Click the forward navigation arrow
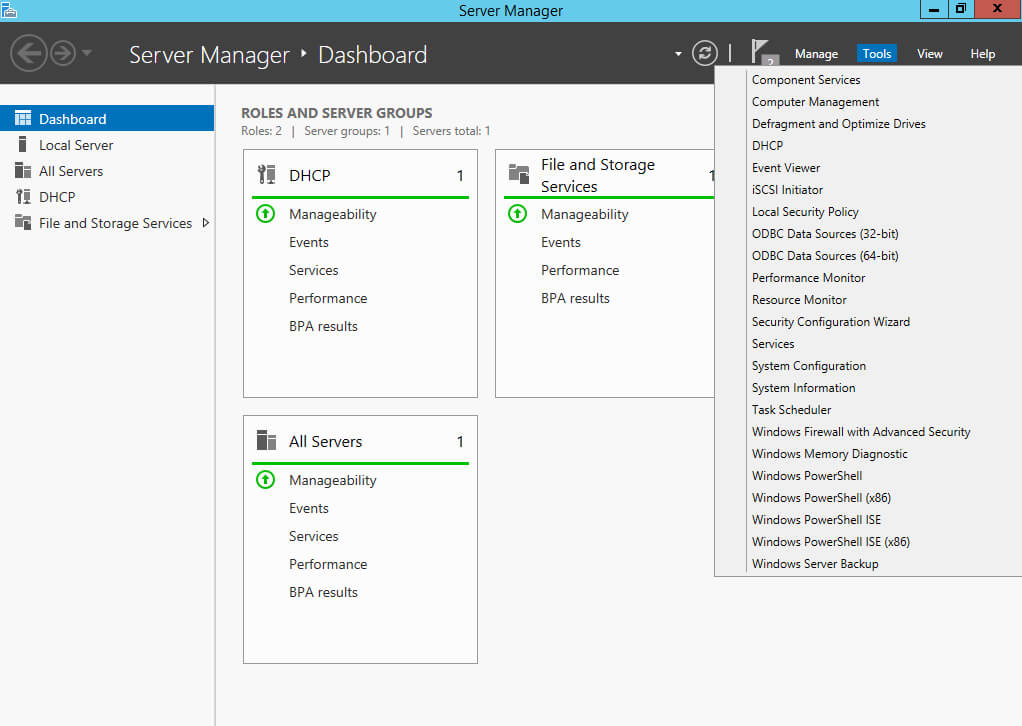The height and width of the screenshot is (726, 1022). tap(63, 53)
